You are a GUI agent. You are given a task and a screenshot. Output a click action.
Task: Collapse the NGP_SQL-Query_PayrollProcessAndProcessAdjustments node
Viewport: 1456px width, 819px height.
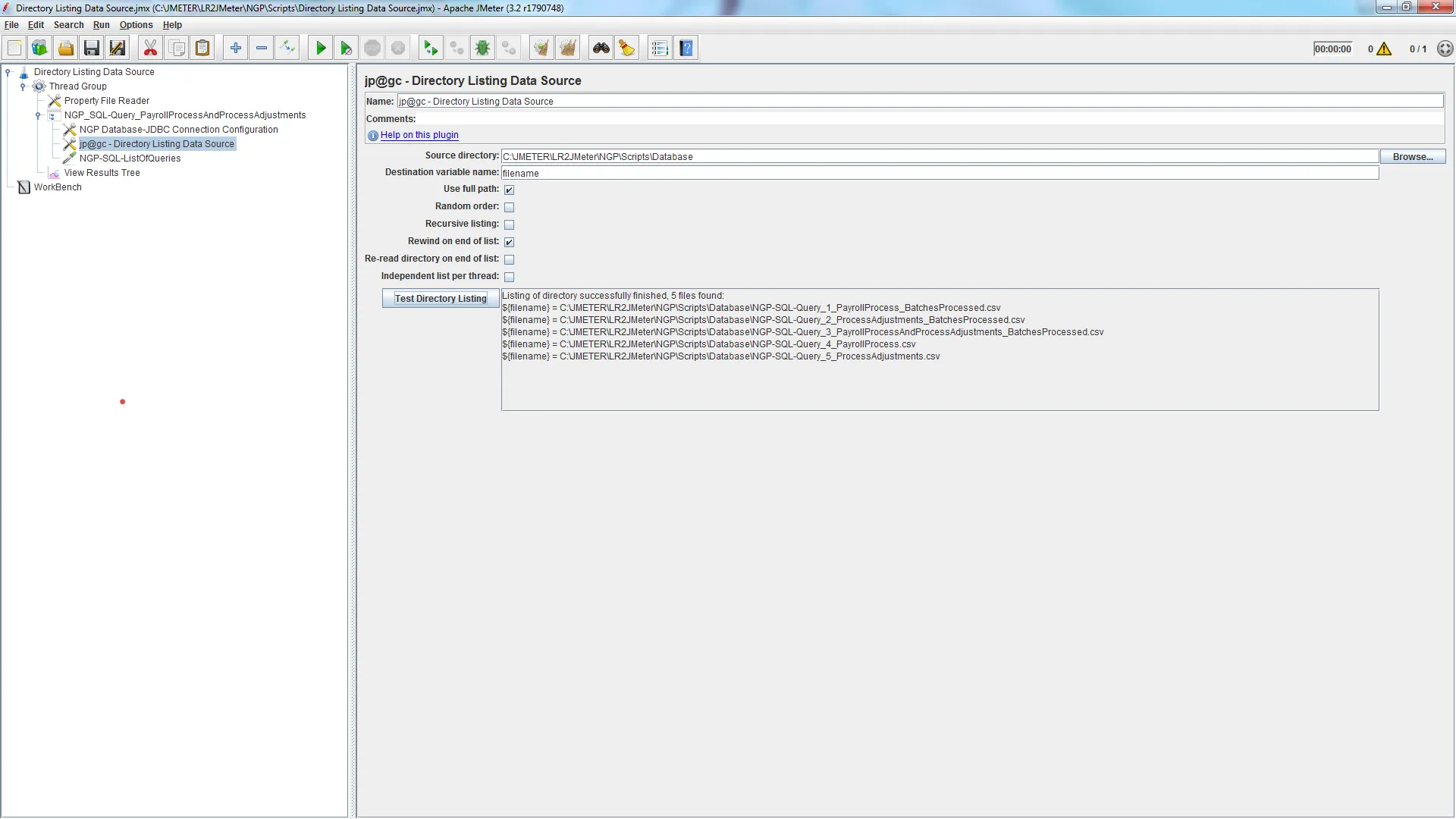coord(38,115)
